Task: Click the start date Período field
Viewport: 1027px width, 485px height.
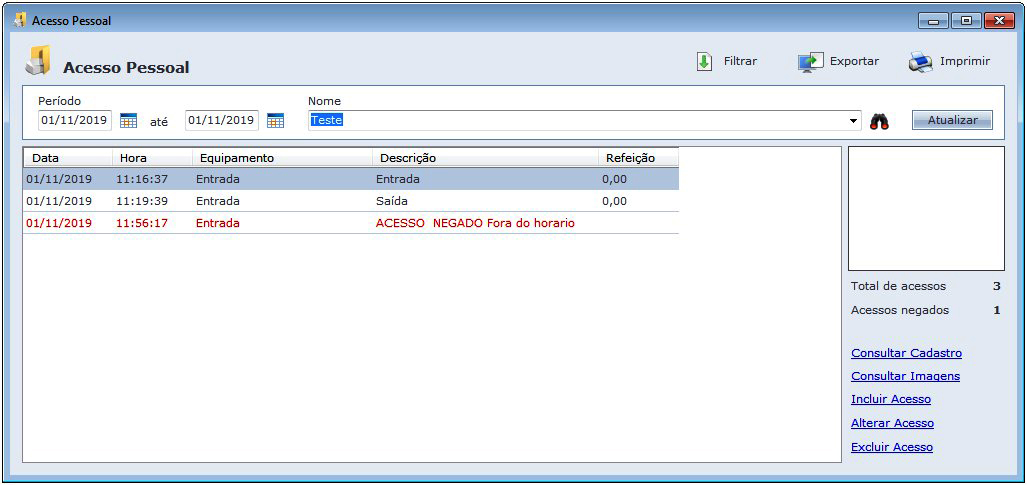Action: pos(75,120)
